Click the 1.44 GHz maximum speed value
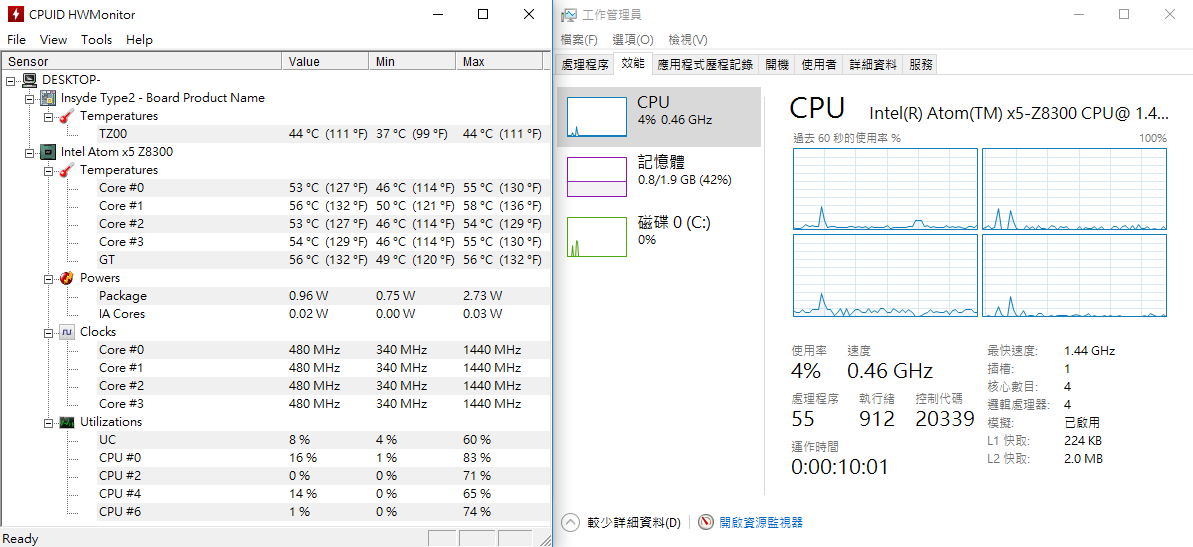1193x547 pixels. (x=1090, y=351)
